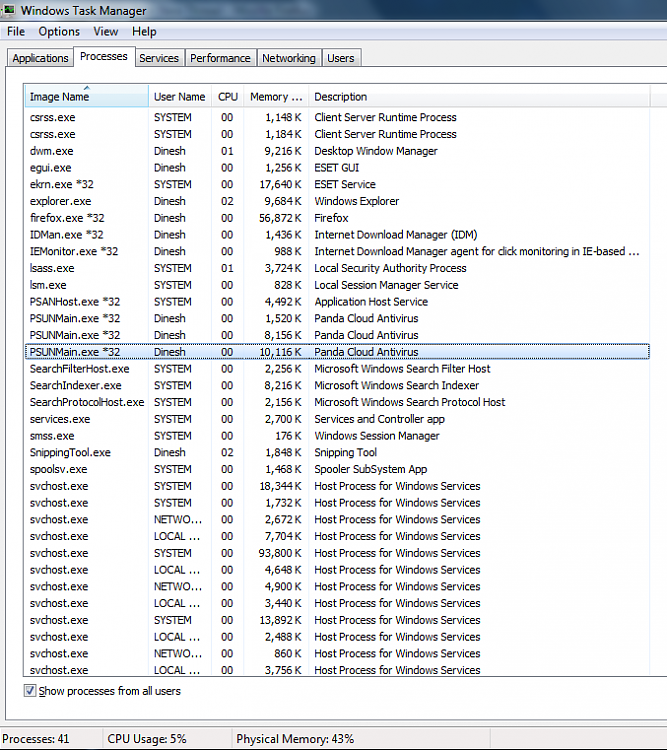
Task: Switch to the Services tab
Action: click(x=159, y=58)
